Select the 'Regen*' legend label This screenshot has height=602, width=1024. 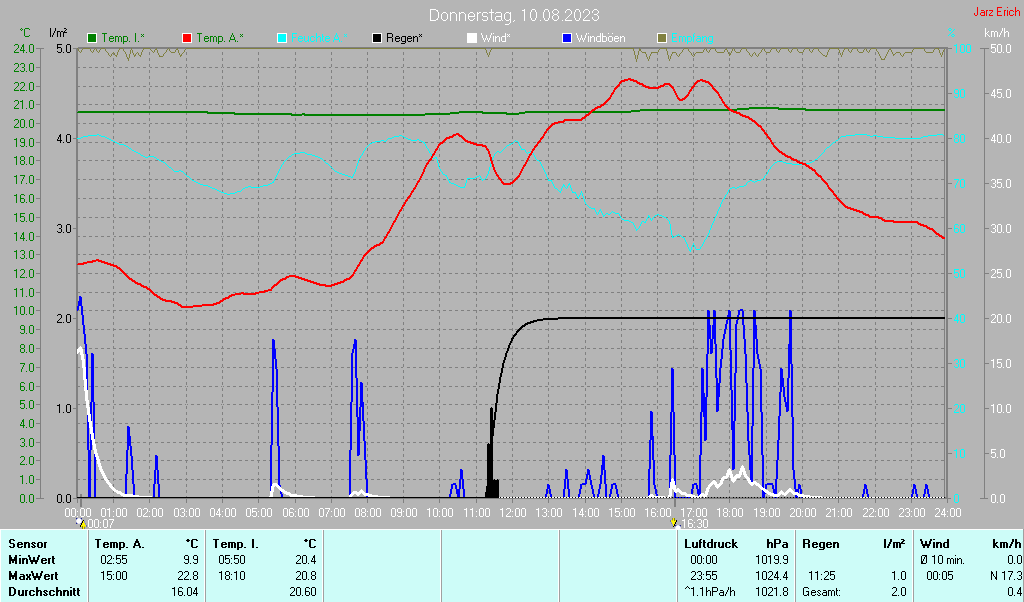click(x=404, y=39)
